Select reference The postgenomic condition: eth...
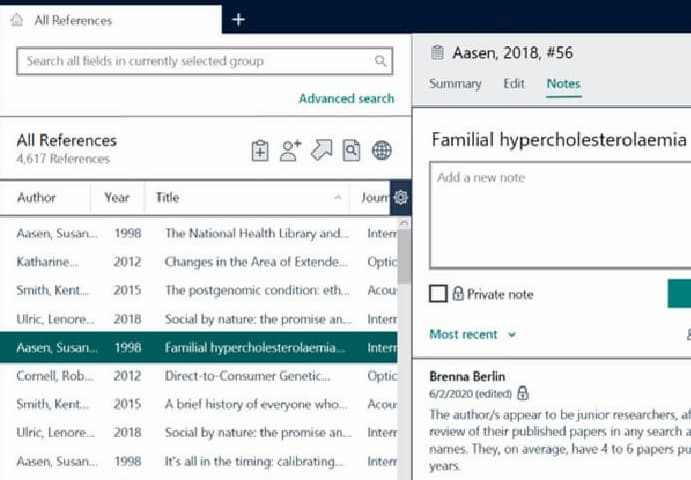 coord(198,290)
